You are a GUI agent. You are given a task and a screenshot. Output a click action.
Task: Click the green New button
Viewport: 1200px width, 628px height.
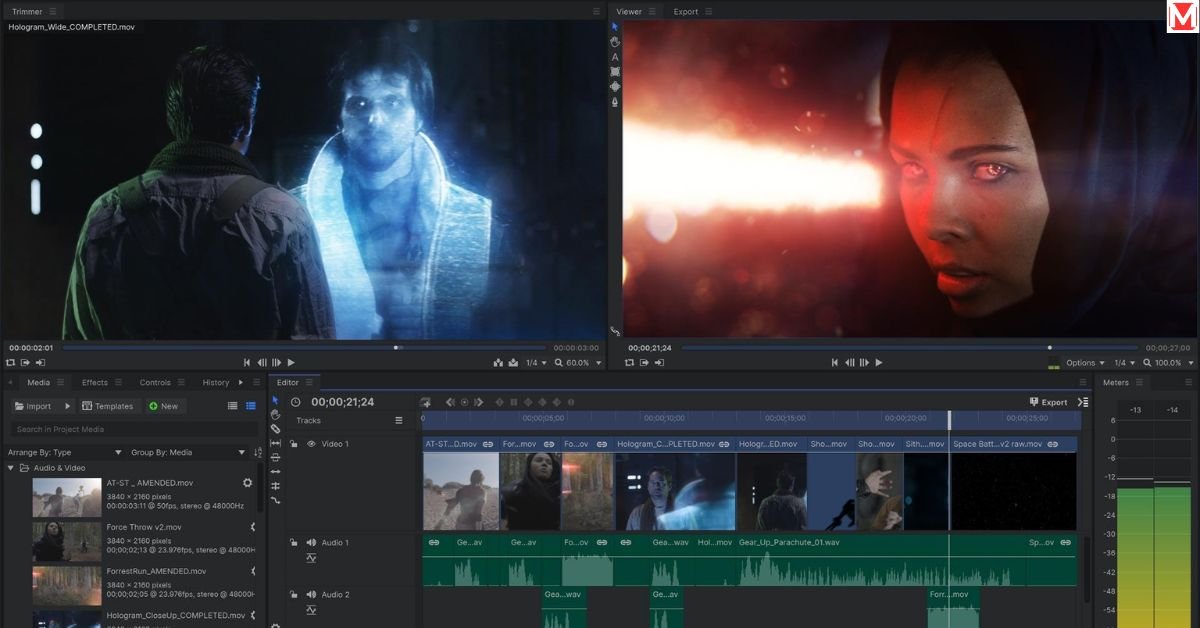(164, 407)
